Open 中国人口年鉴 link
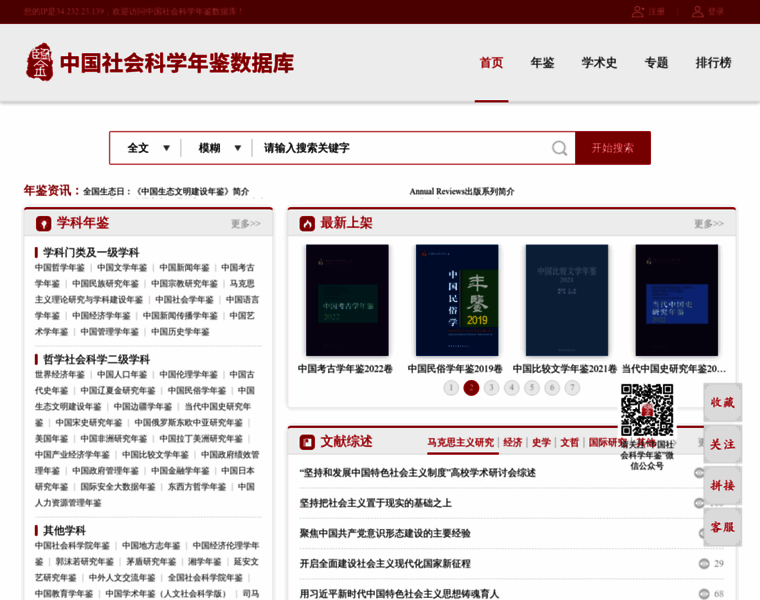760x600 pixels. (122, 375)
